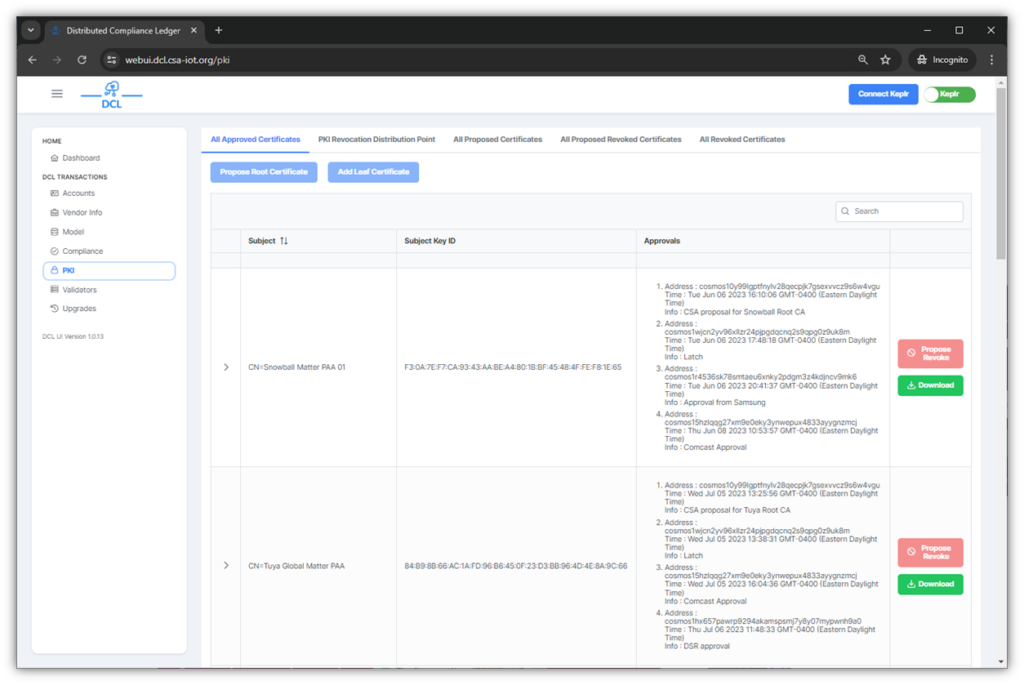This screenshot has width=1024, height=685.
Task: Expand the Snowball Matter PAA 01 row
Action: 226,367
